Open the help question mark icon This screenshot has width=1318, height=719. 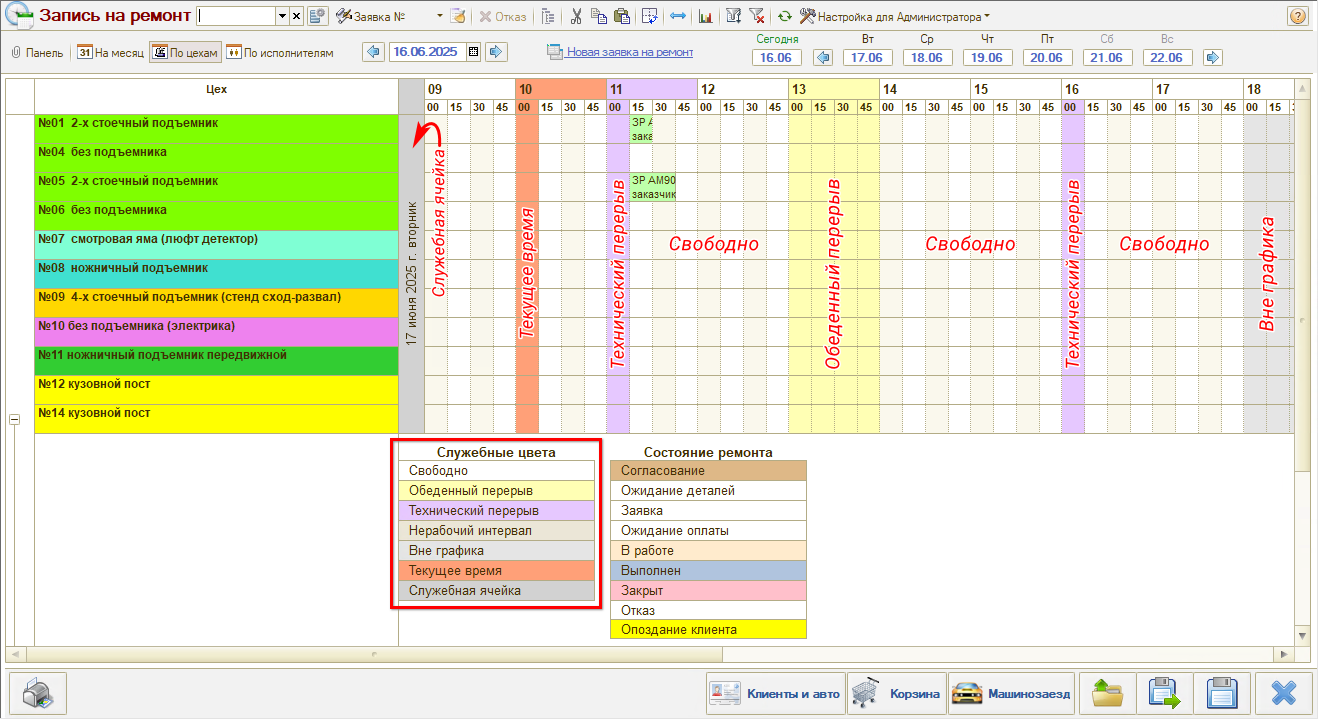click(x=1297, y=16)
